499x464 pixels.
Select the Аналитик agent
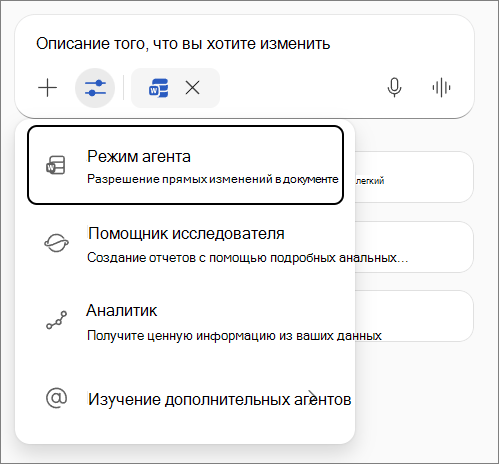[185, 322]
